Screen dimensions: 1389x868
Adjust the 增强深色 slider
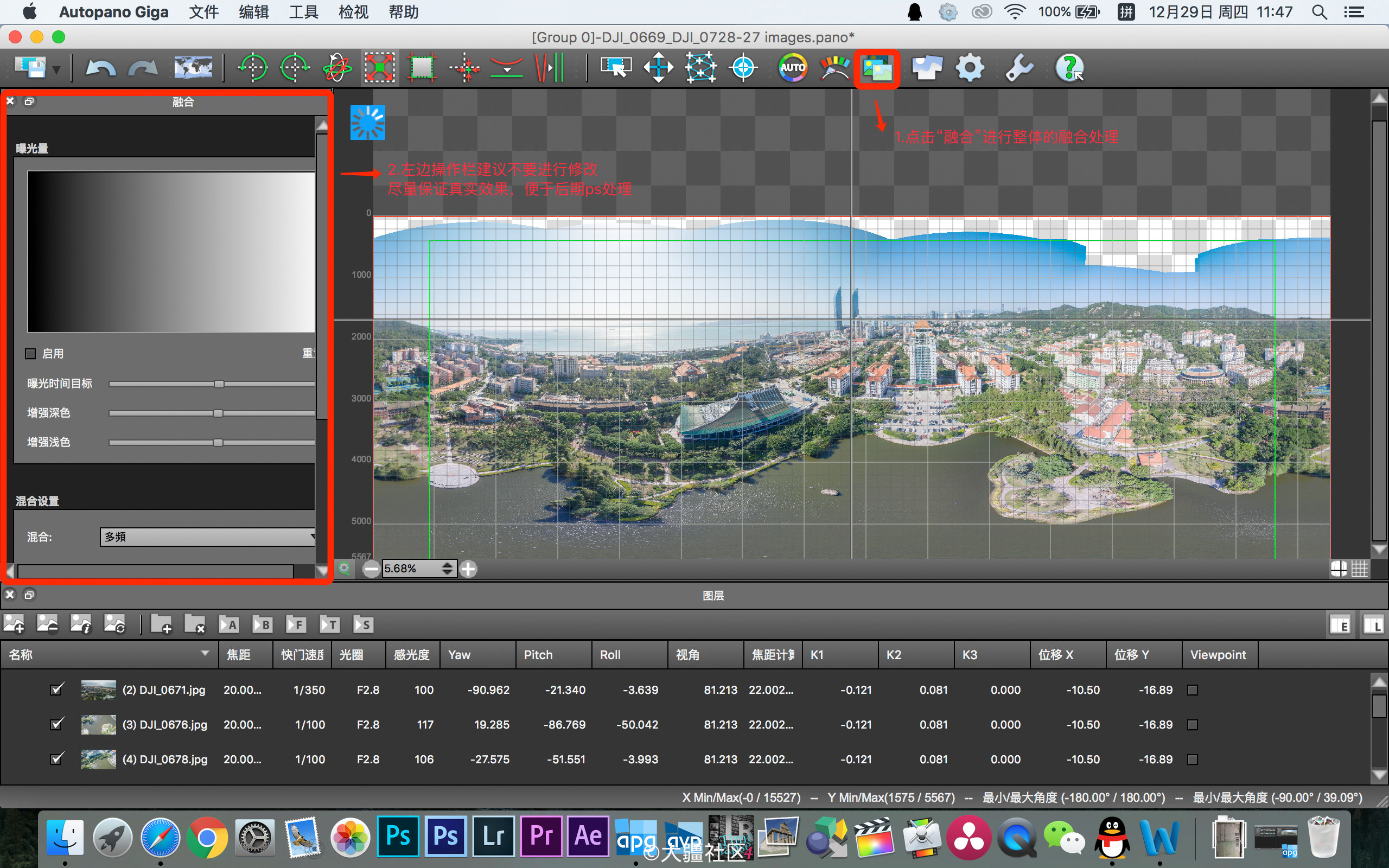click(218, 413)
